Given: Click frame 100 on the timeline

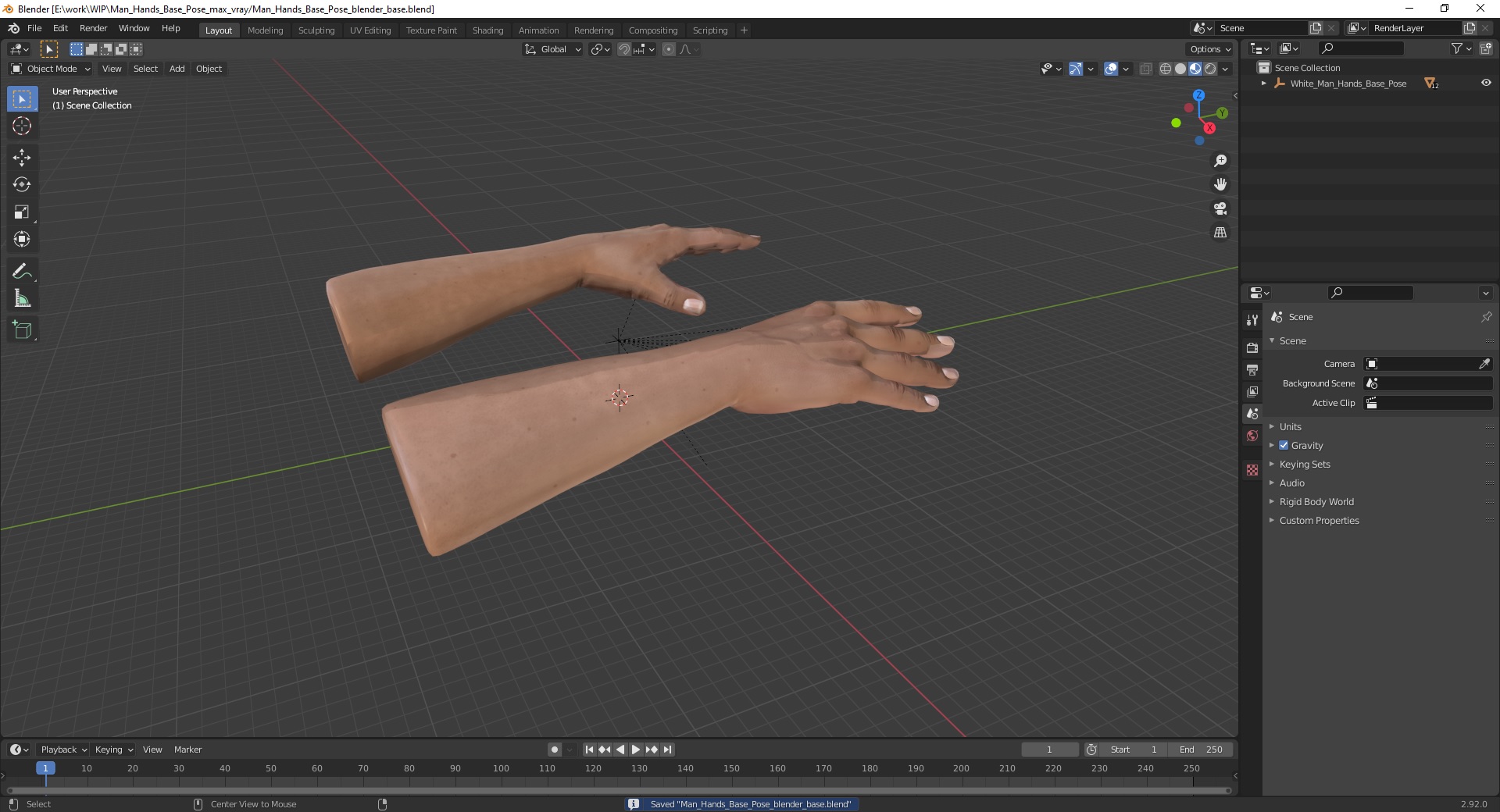Looking at the screenshot, I should pos(501,769).
